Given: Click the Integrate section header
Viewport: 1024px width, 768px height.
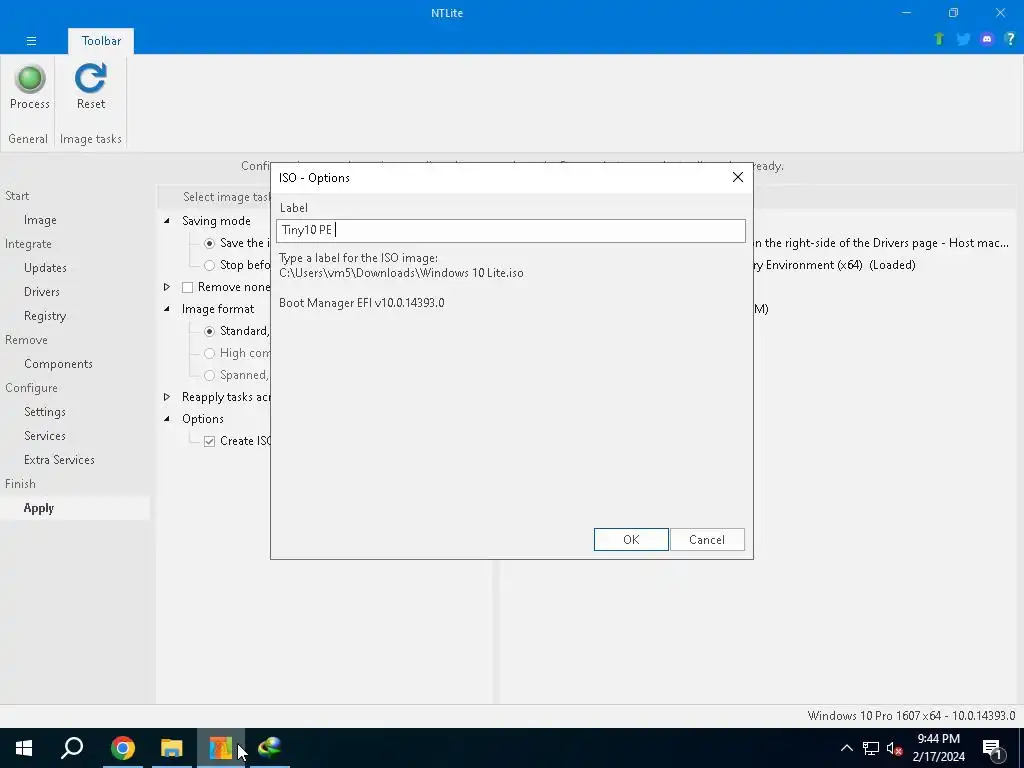Looking at the screenshot, I should [x=28, y=244].
